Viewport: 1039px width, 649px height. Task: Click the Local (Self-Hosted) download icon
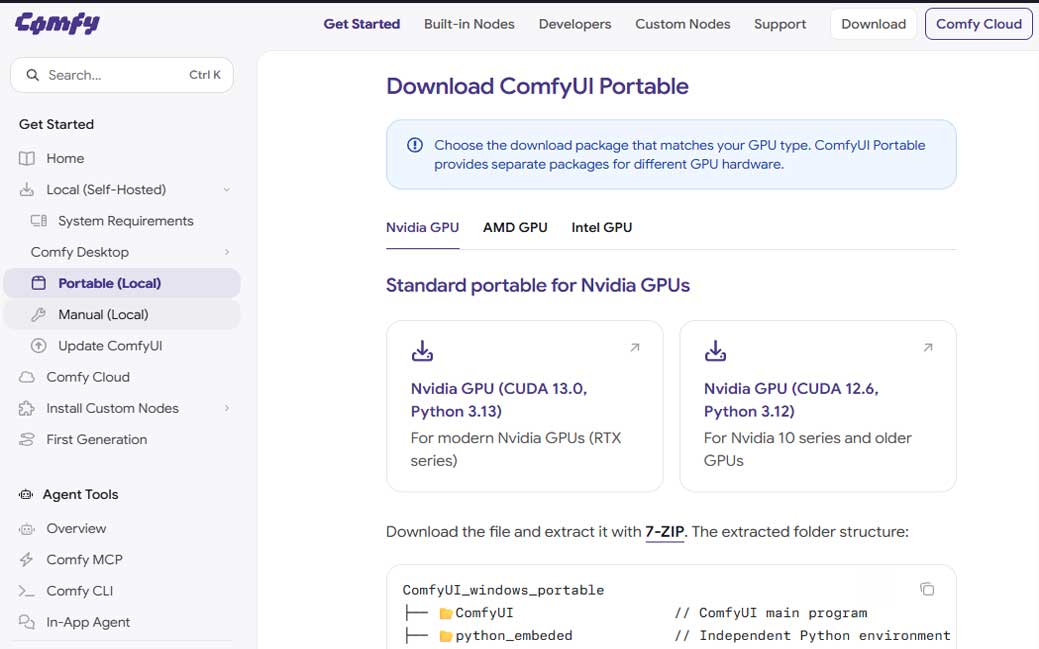(27, 190)
